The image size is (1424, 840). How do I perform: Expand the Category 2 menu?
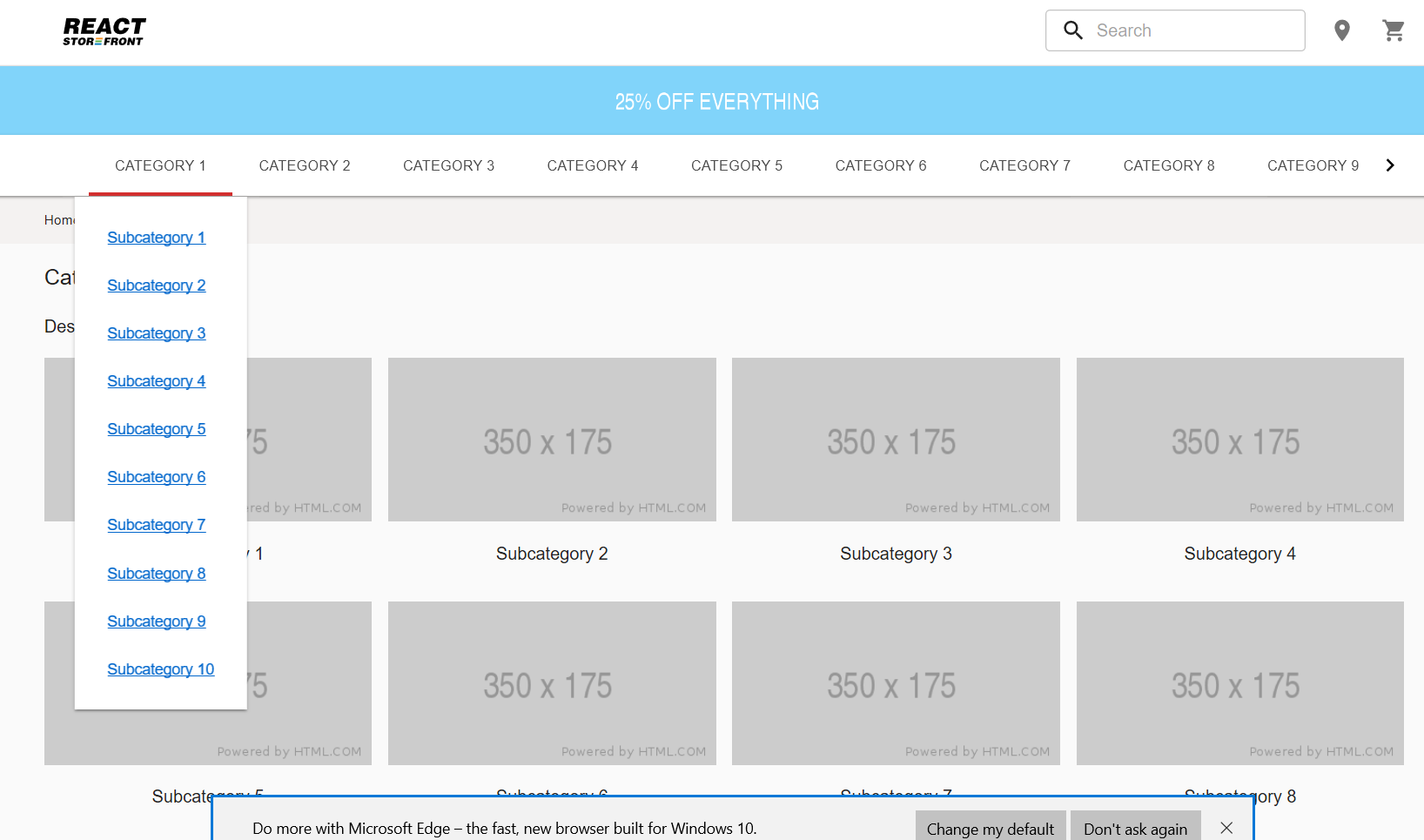(305, 165)
